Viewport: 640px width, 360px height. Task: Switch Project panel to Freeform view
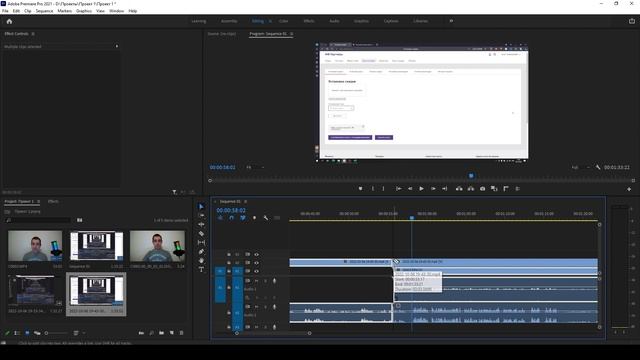37,333
